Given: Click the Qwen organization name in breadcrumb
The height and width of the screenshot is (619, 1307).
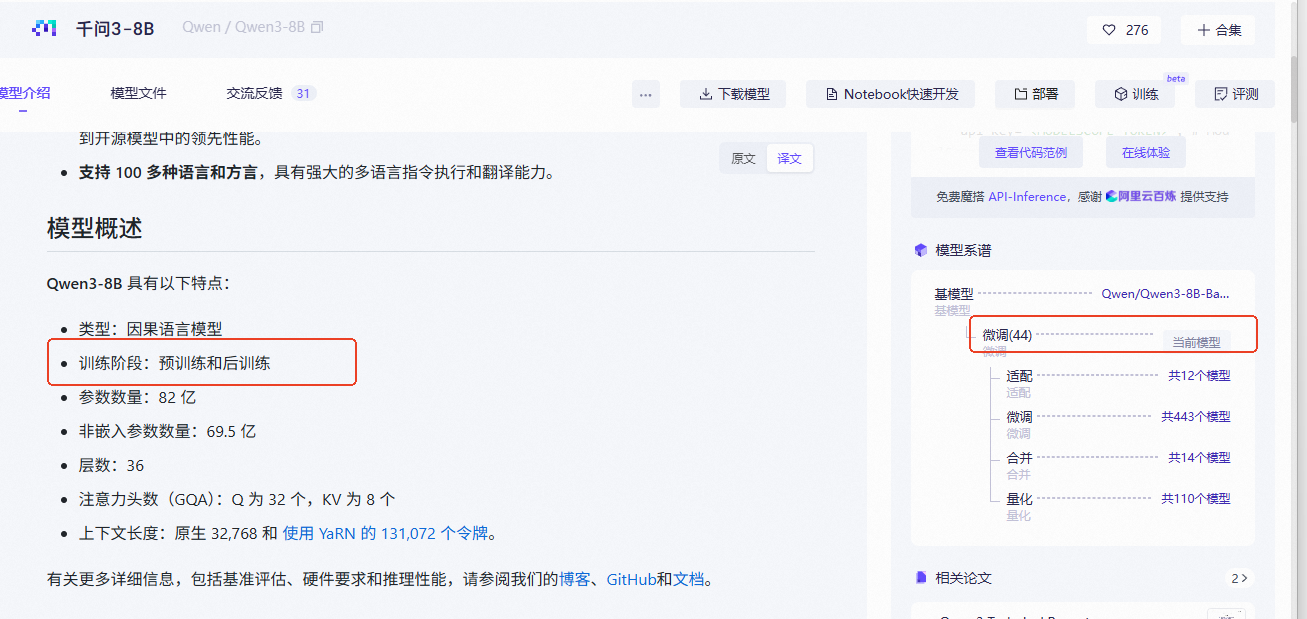Looking at the screenshot, I should [201, 28].
